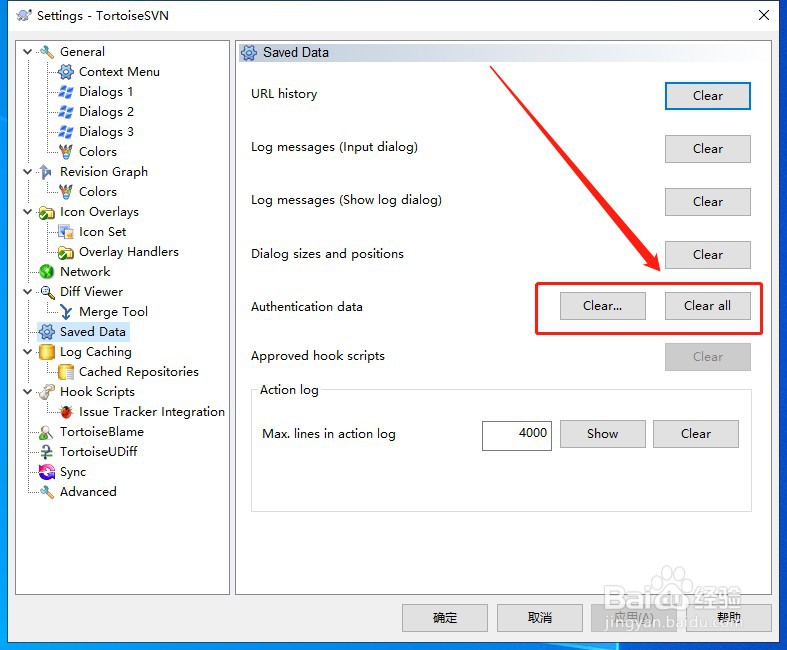Go to Overlay Handlers settings
The width and height of the screenshot is (787, 650).
point(128,252)
